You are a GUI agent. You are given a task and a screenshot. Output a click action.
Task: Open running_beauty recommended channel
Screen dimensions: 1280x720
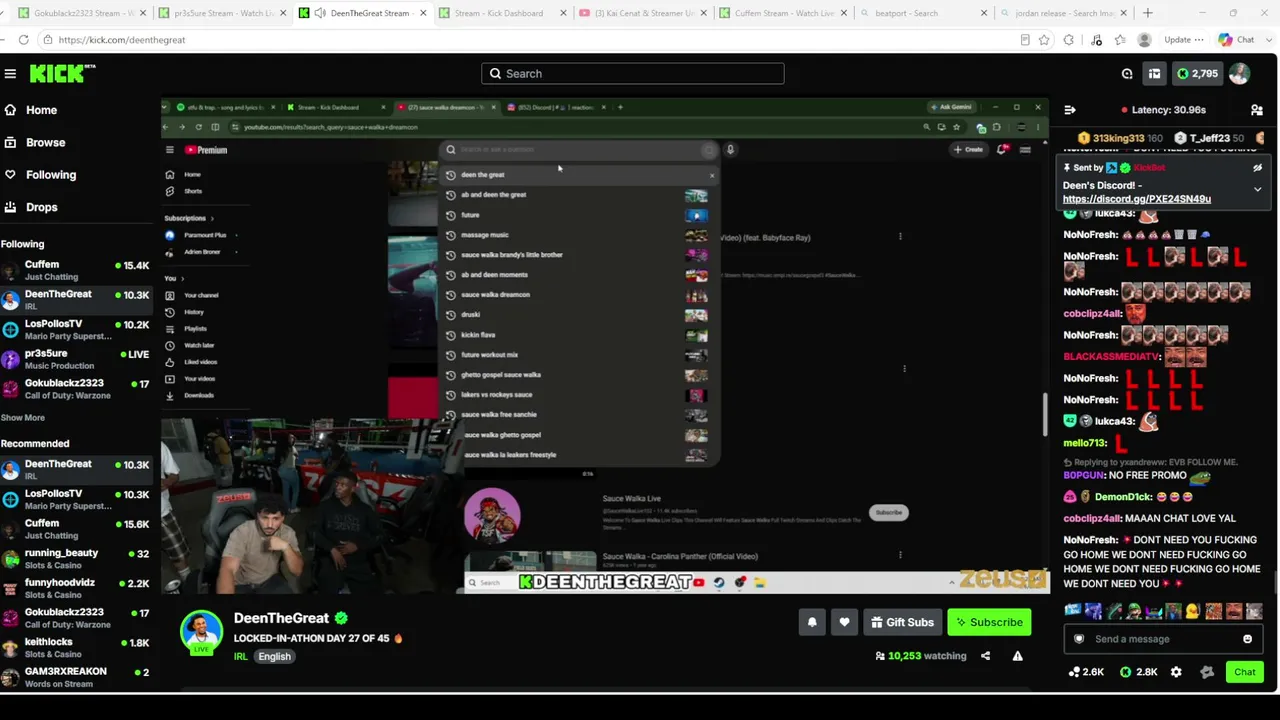pyautogui.click(x=75, y=558)
